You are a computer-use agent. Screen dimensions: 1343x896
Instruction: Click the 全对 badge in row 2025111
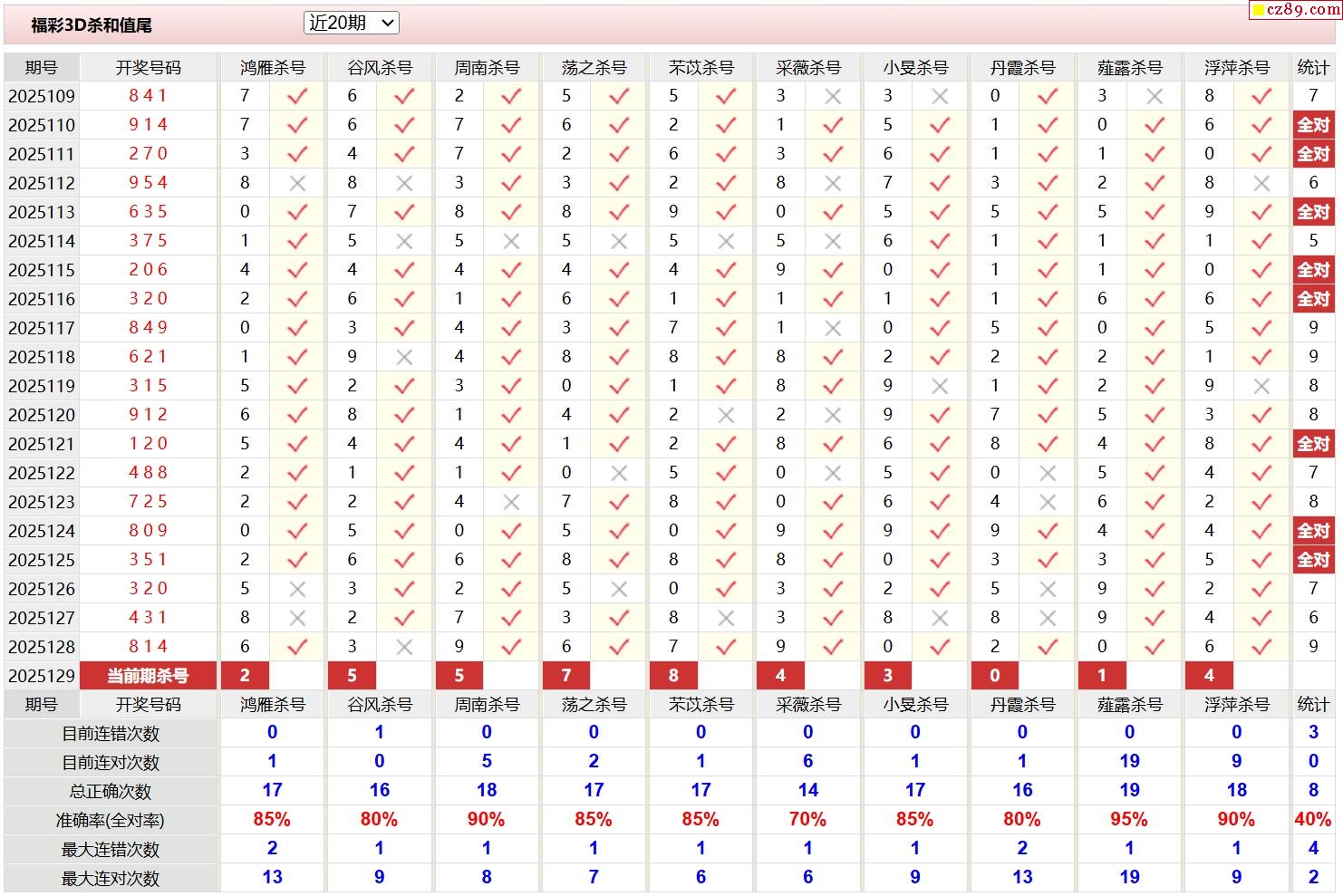pyautogui.click(x=1313, y=154)
